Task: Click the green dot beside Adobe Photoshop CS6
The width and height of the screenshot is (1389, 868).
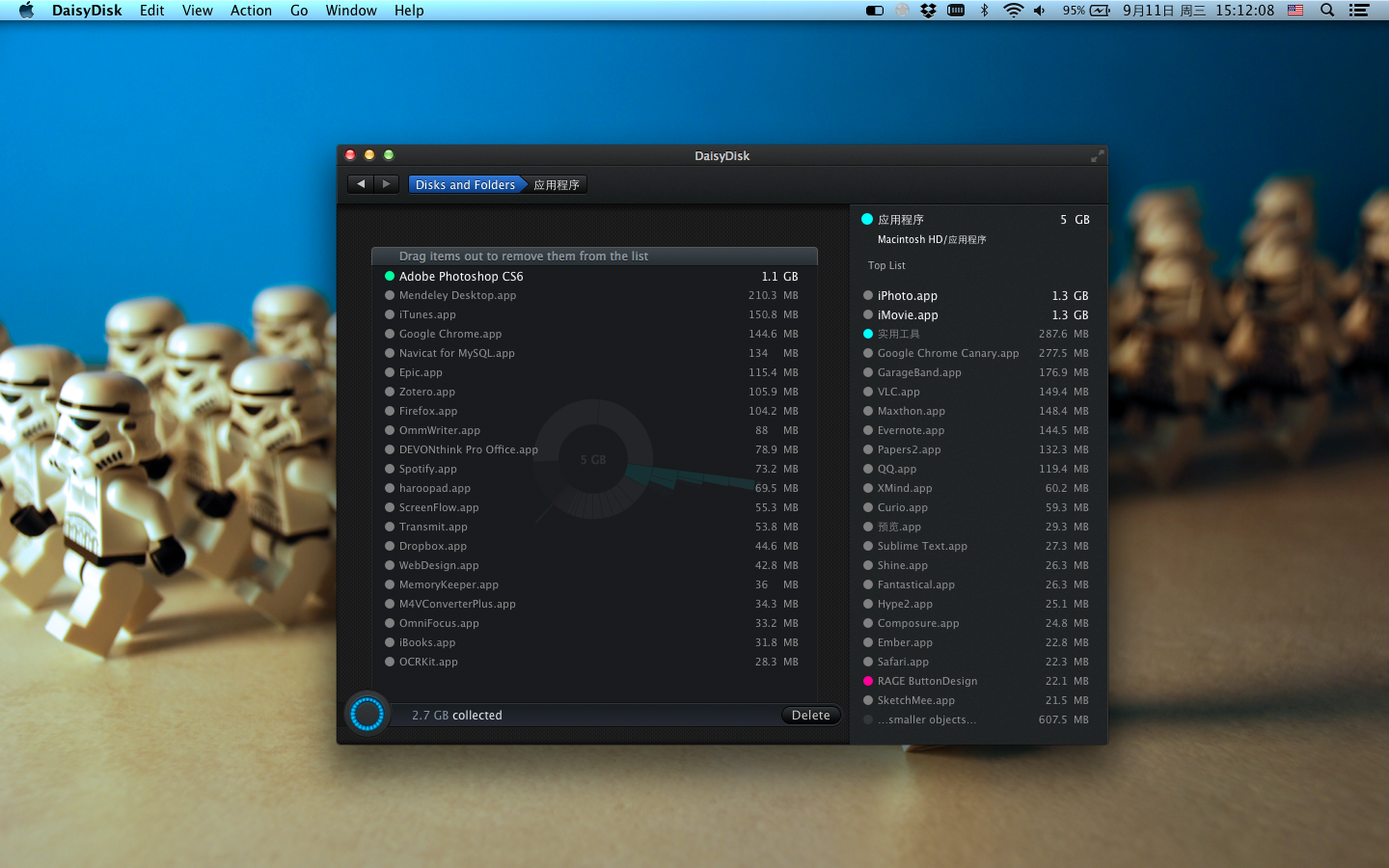Action: [x=390, y=276]
